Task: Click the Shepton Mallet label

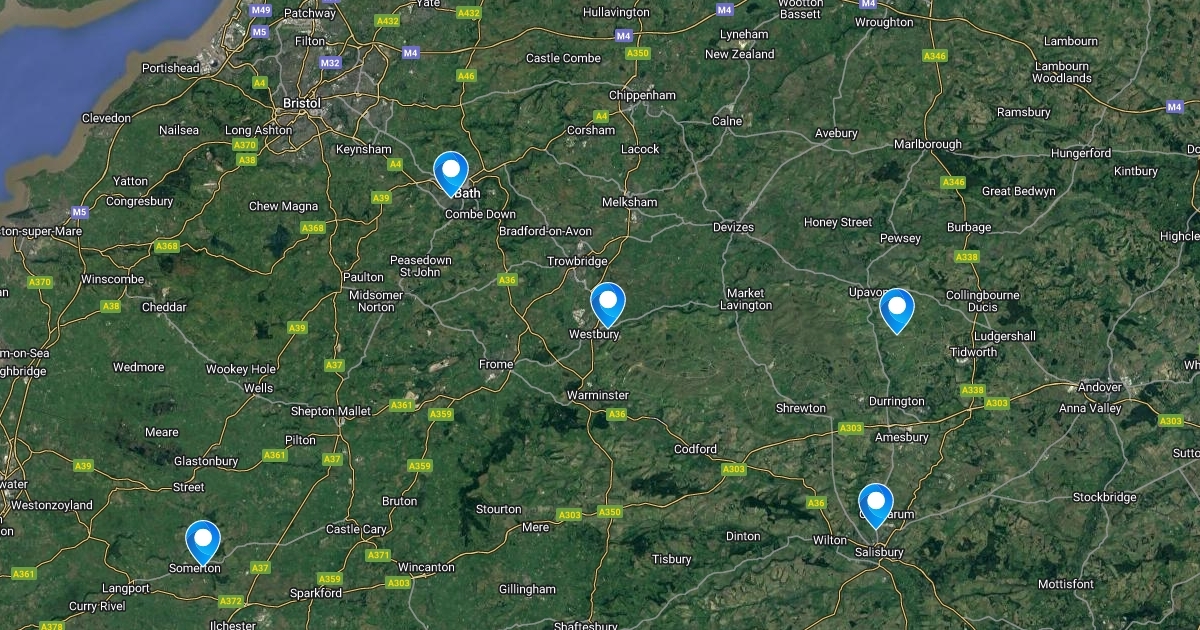Action: point(330,411)
